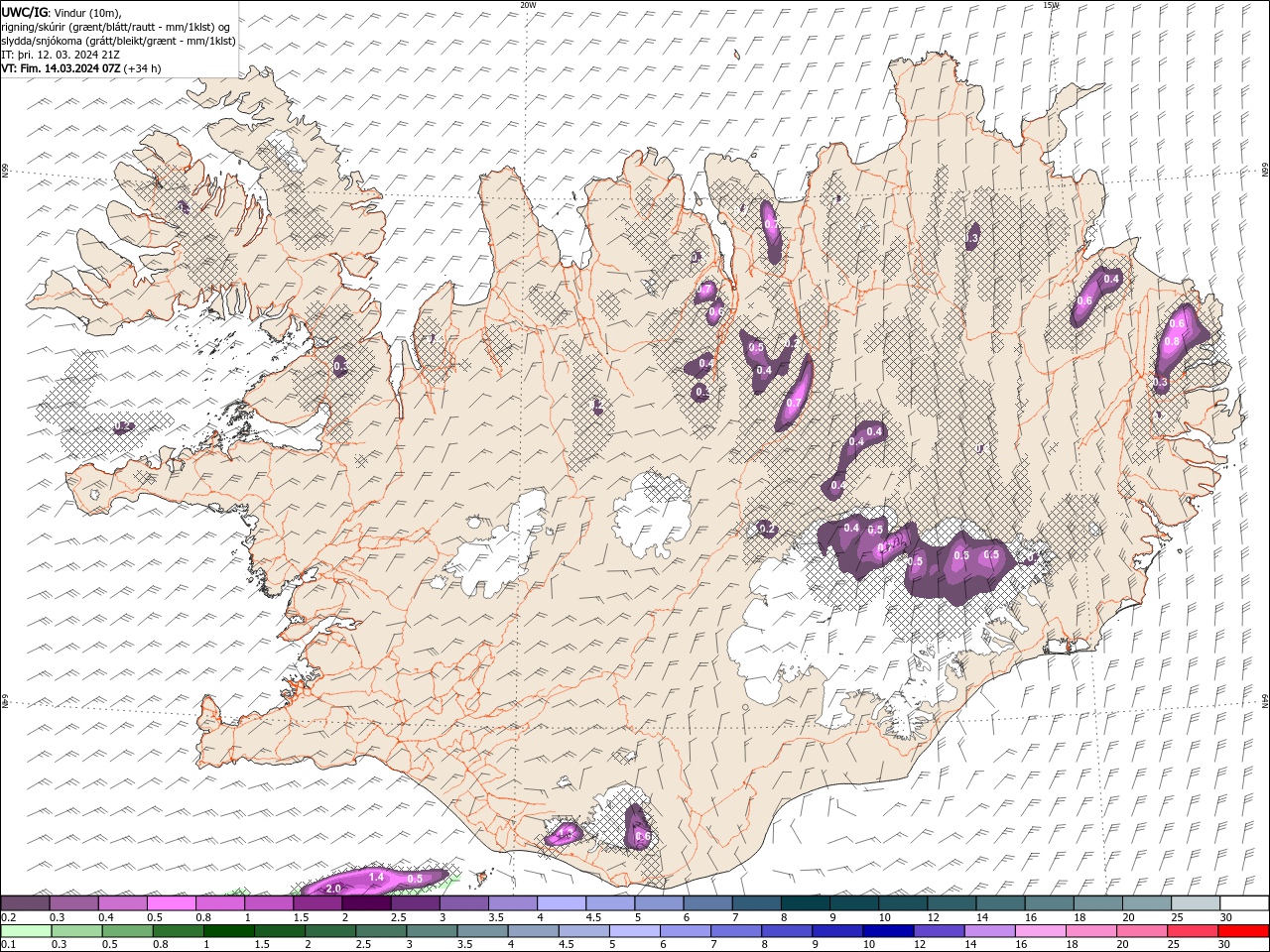Select the lower legend swatch between 16 and 18
The width and height of the screenshot is (1270, 952).
point(1041,931)
